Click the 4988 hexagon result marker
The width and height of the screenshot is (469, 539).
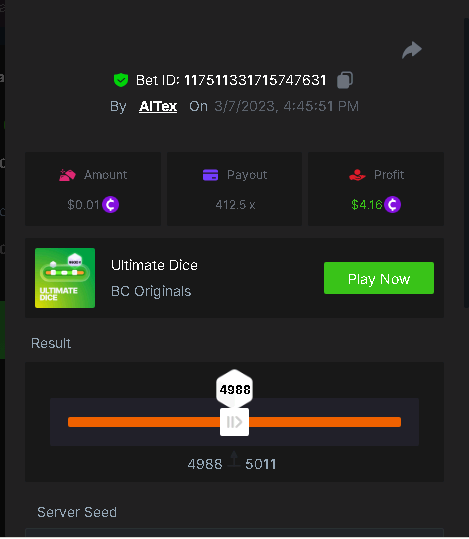click(234, 389)
